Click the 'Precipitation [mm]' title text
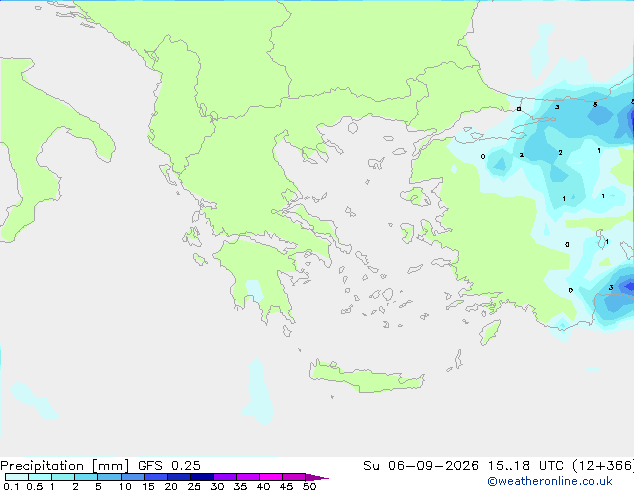Screen dimensions: 634x490 64,466
